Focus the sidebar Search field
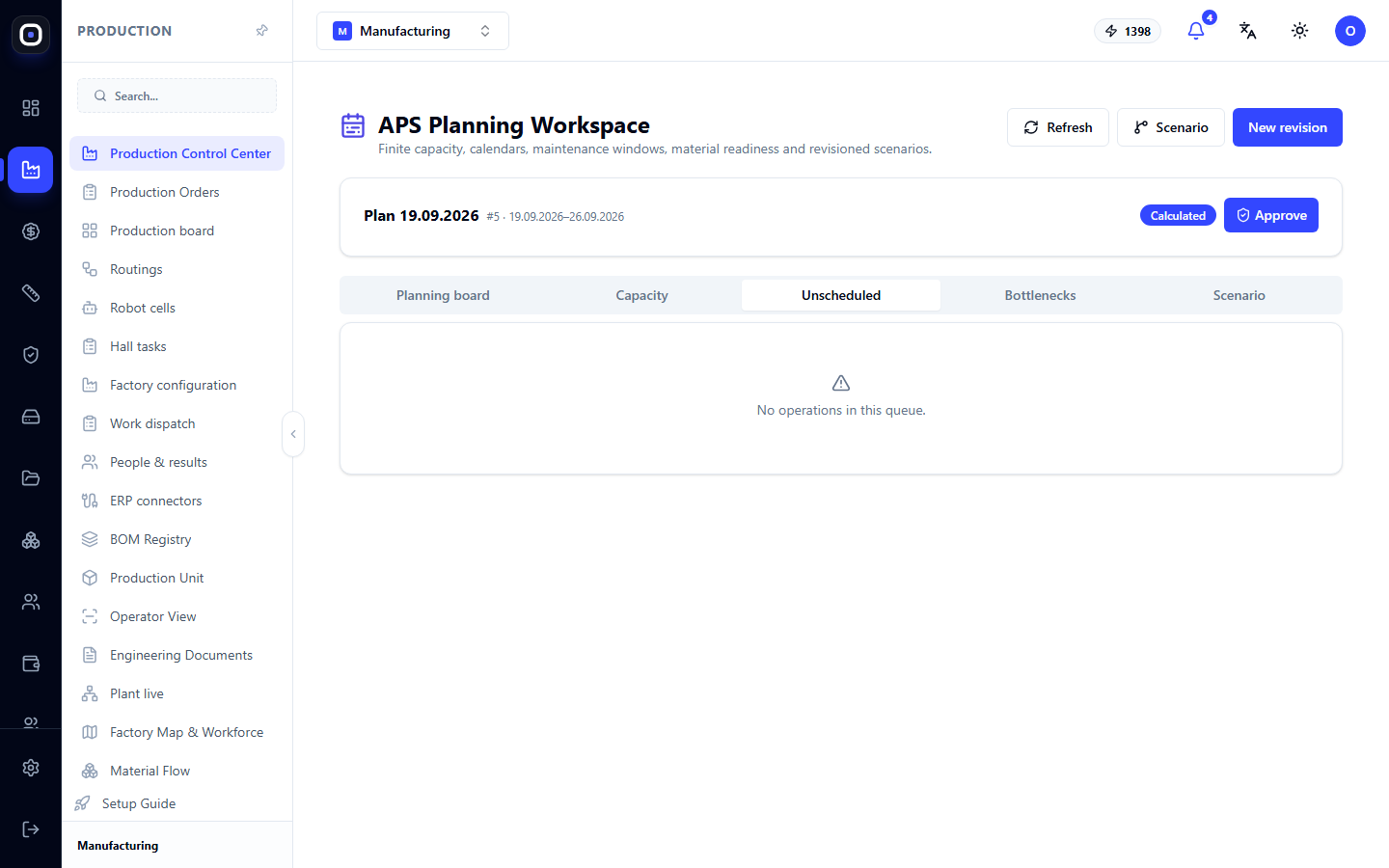This screenshot has width=1389, height=868. (177, 95)
